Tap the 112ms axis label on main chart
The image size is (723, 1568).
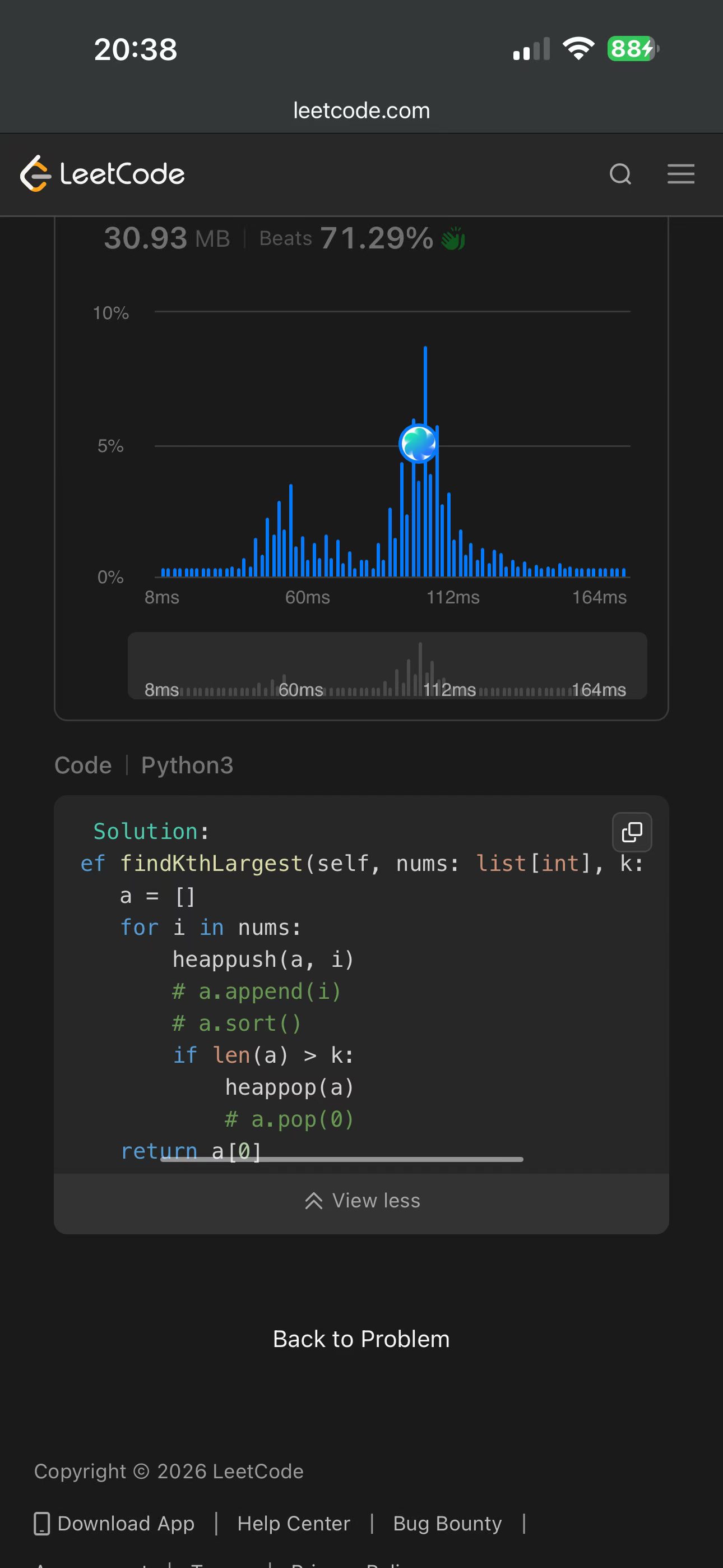tap(453, 597)
